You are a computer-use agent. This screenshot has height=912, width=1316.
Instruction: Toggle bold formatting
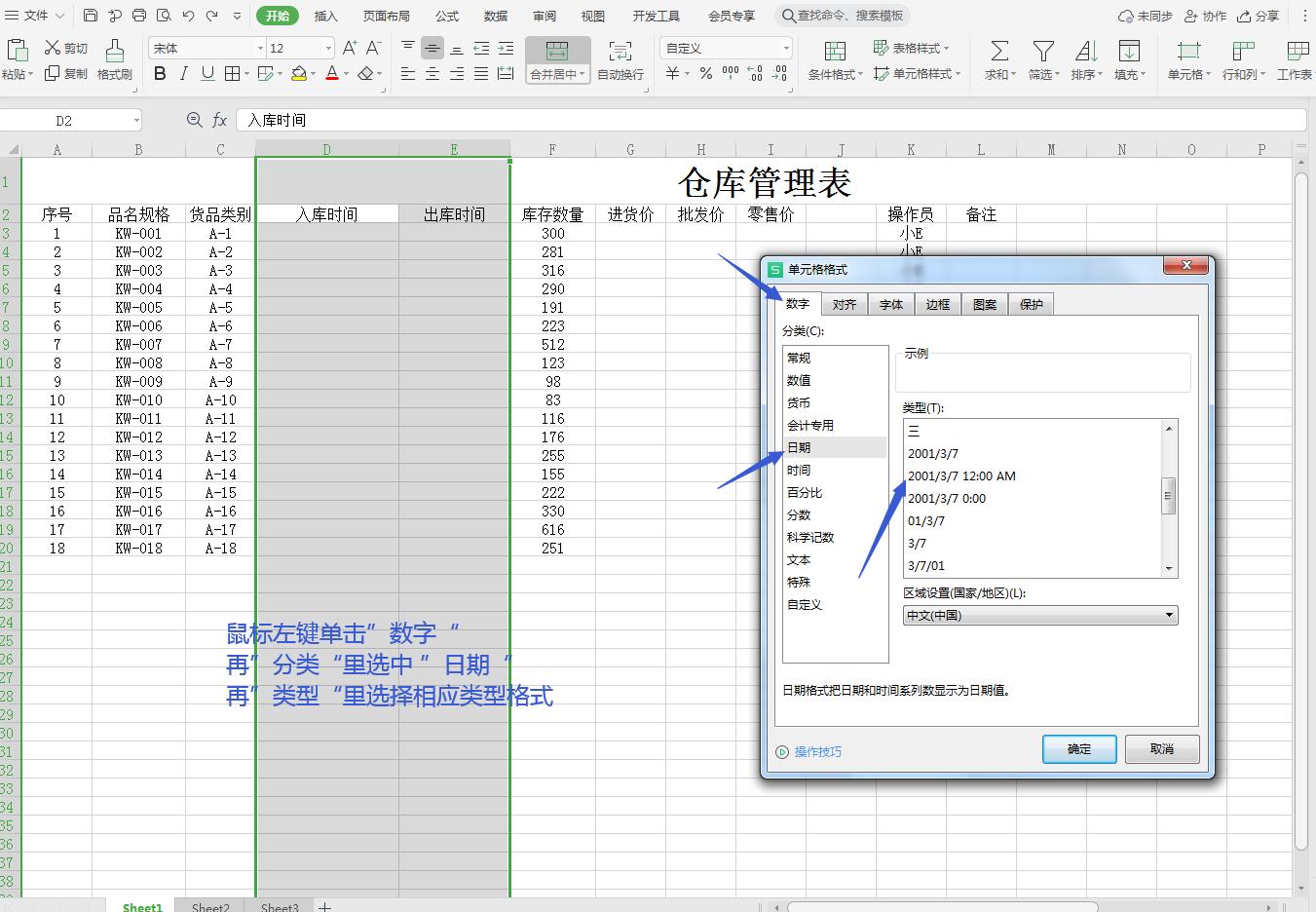pyautogui.click(x=160, y=73)
